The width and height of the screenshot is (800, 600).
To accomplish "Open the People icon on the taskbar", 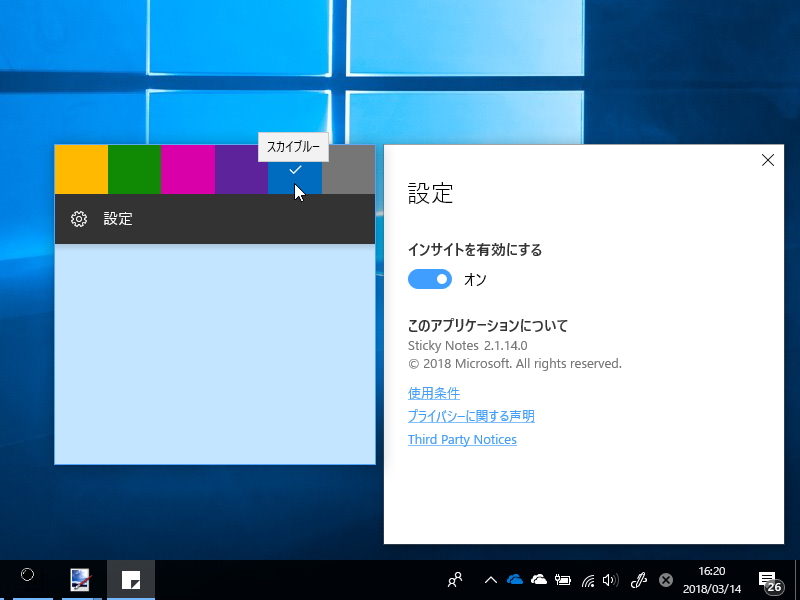I will [x=455, y=579].
